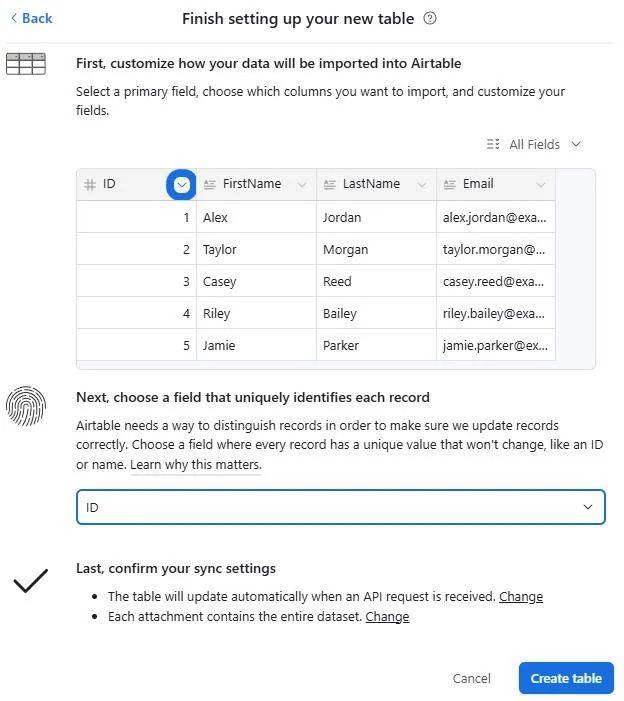Click the LastName text field type icon
This screenshot has height=701, width=624.
pos(330,185)
